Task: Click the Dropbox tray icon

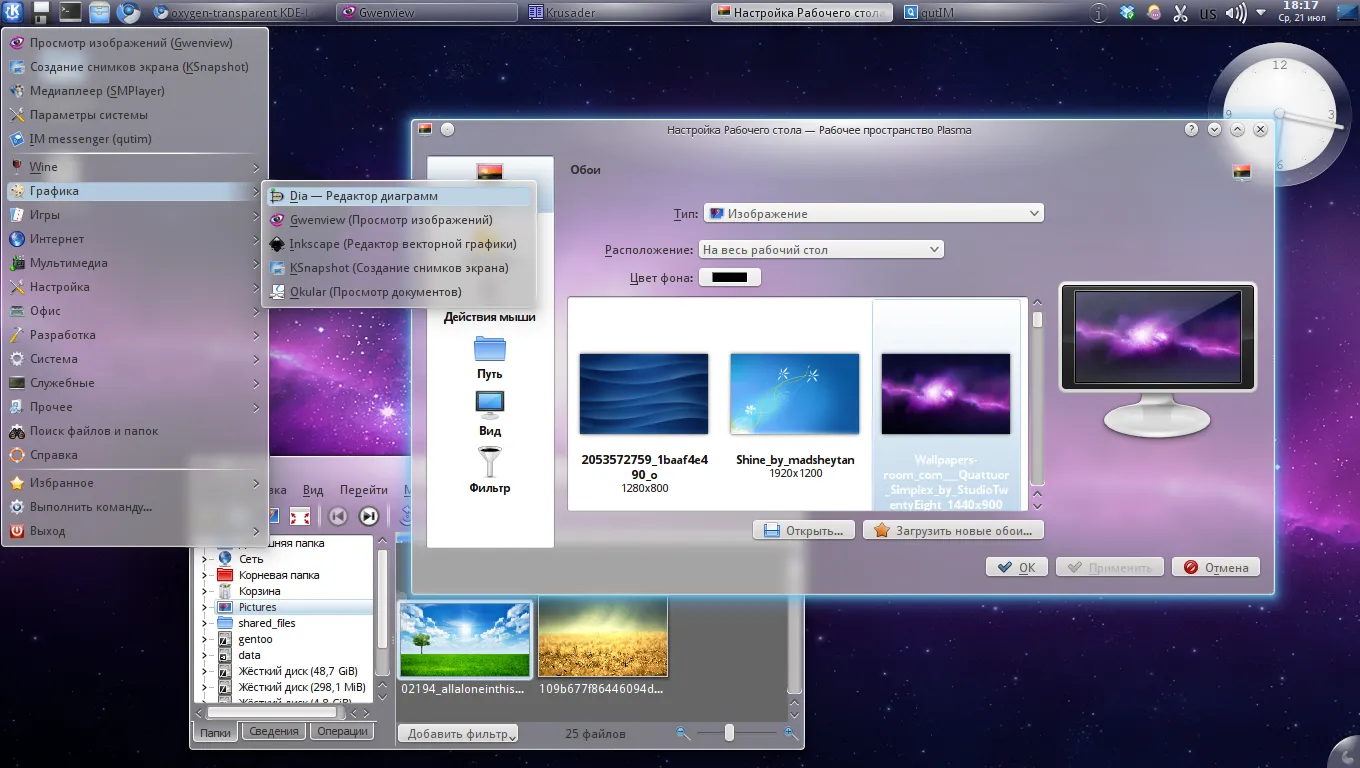Action: tap(1128, 14)
